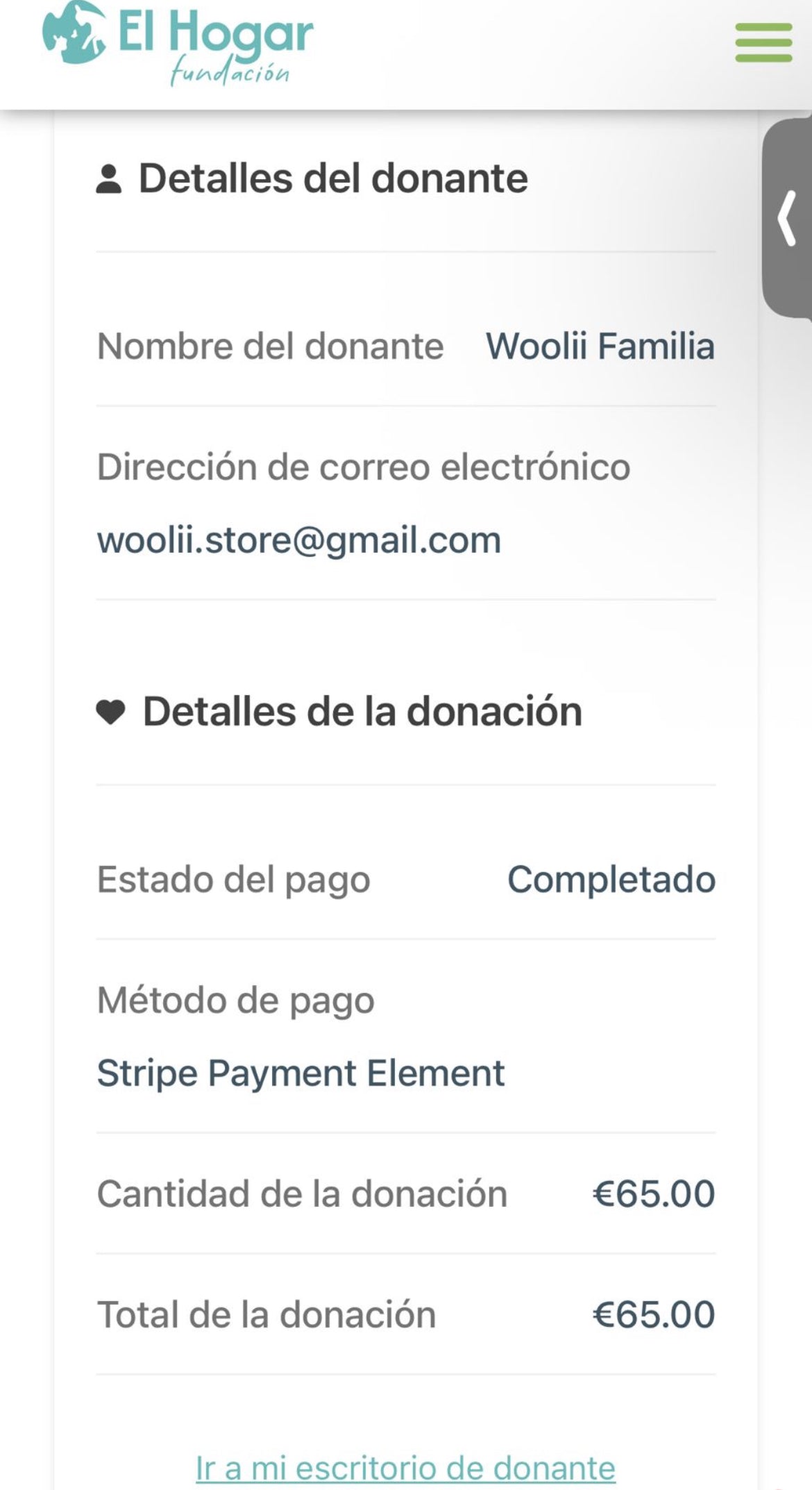Click the Nombre del donante label
Image resolution: width=812 pixels, height=1490 pixels.
tap(270, 346)
